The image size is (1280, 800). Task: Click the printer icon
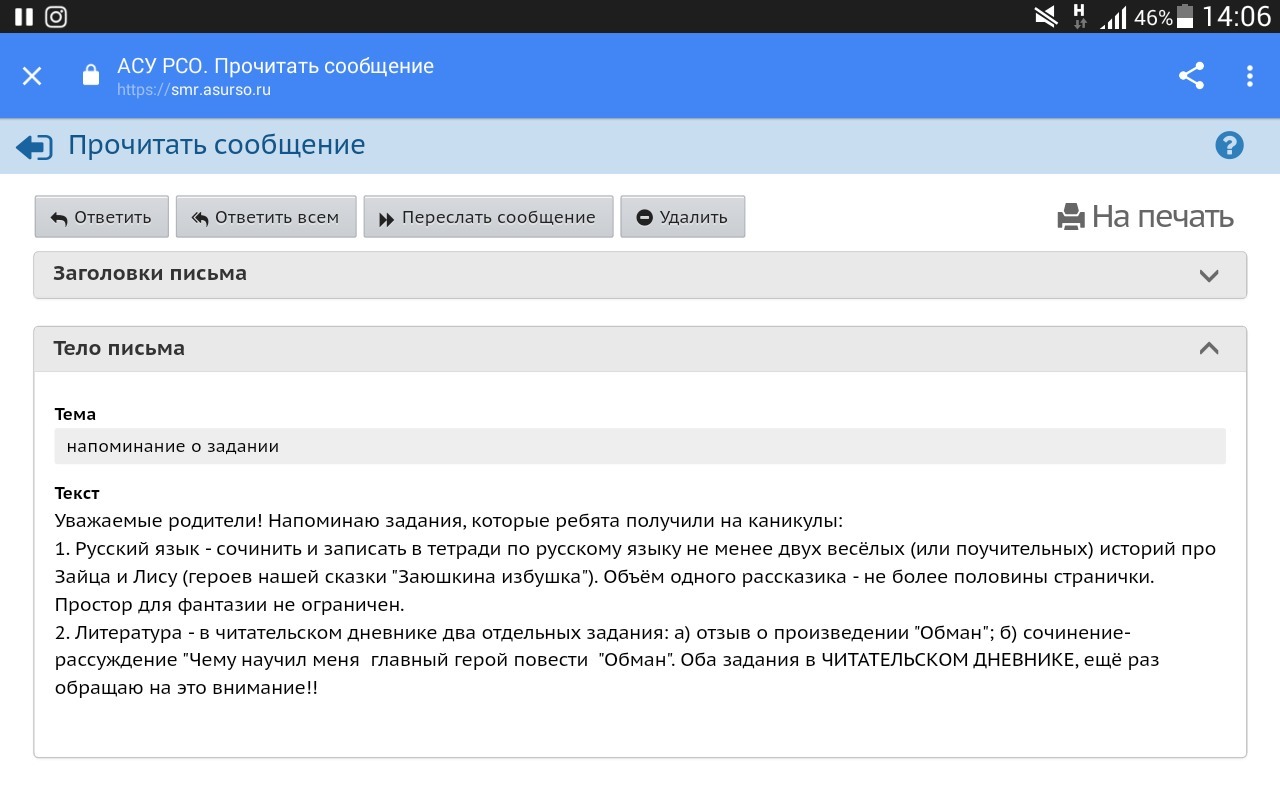pyautogui.click(x=1071, y=217)
